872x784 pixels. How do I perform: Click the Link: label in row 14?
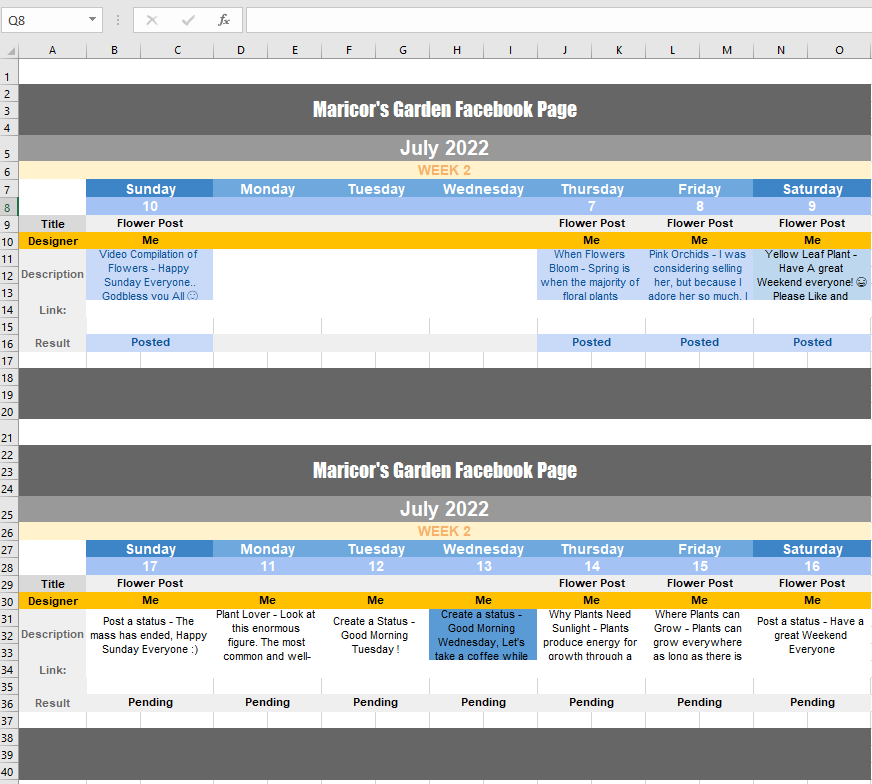[x=53, y=310]
